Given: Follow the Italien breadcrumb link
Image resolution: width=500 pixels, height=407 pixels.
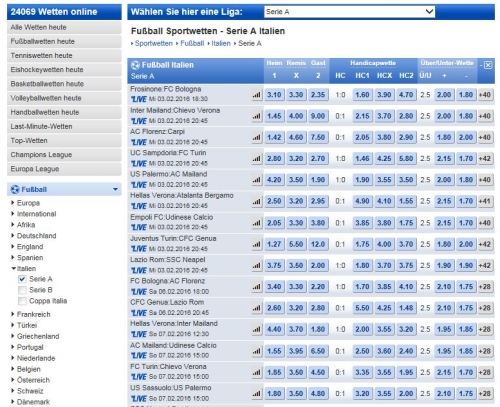Looking at the screenshot, I should 221,43.
